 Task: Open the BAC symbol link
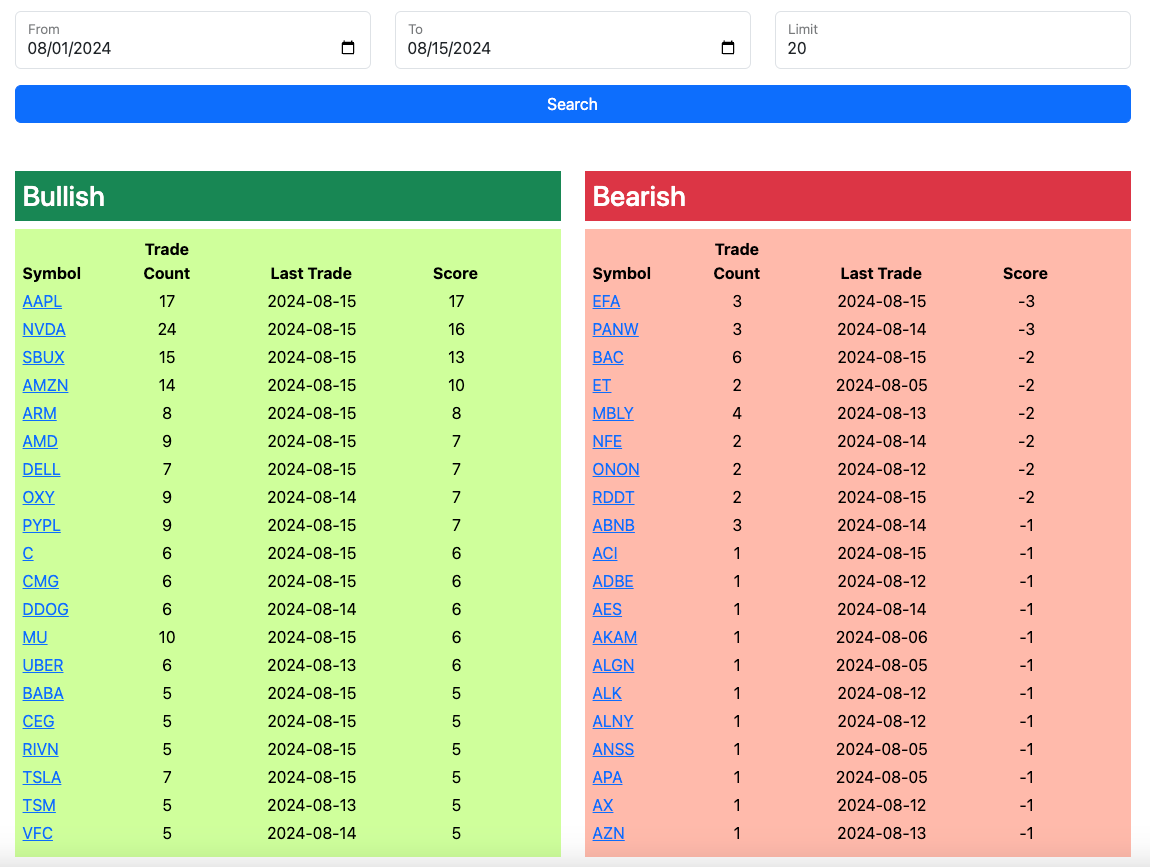tap(608, 357)
